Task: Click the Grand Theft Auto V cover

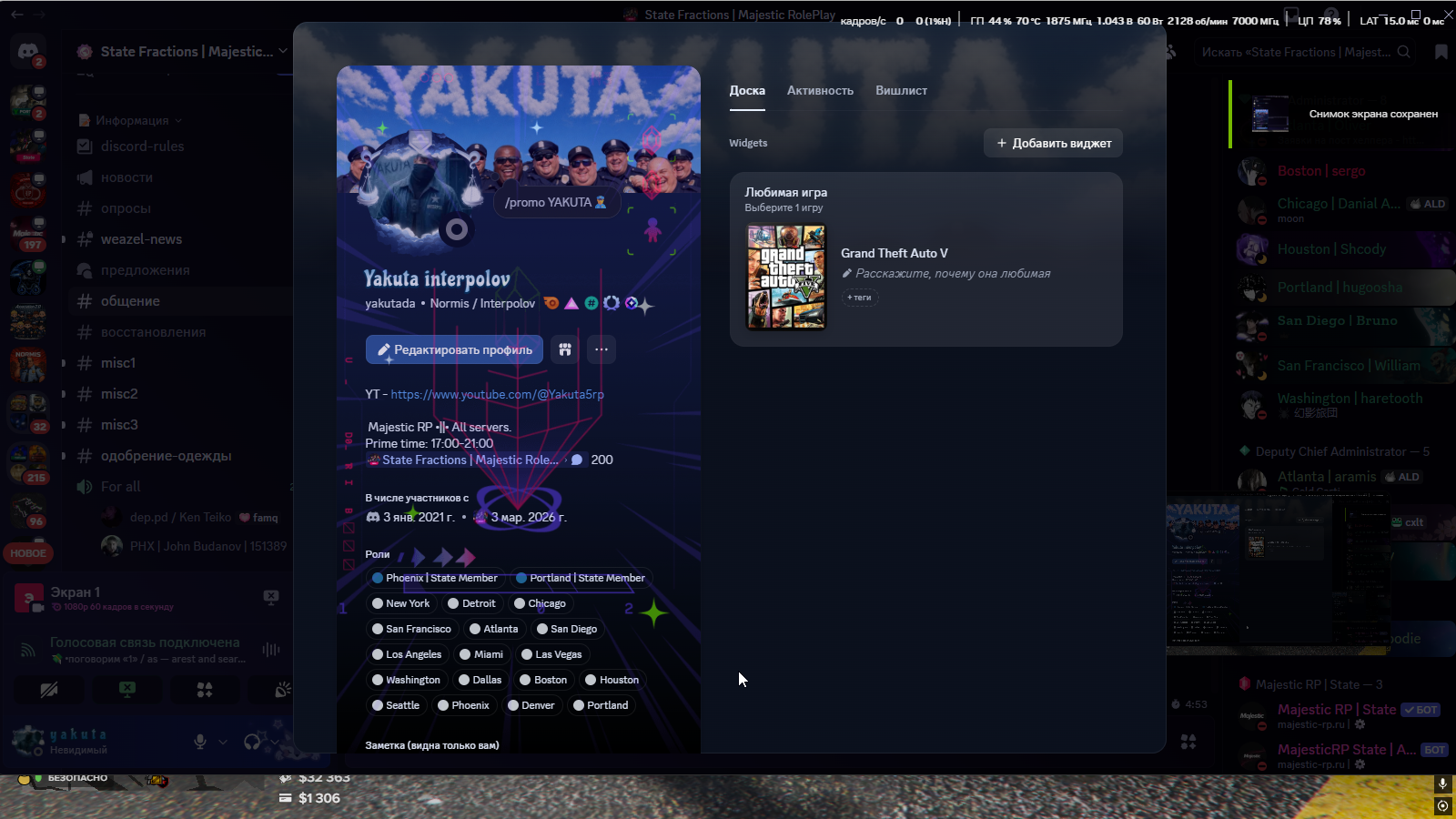Action: tap(786, 277)
